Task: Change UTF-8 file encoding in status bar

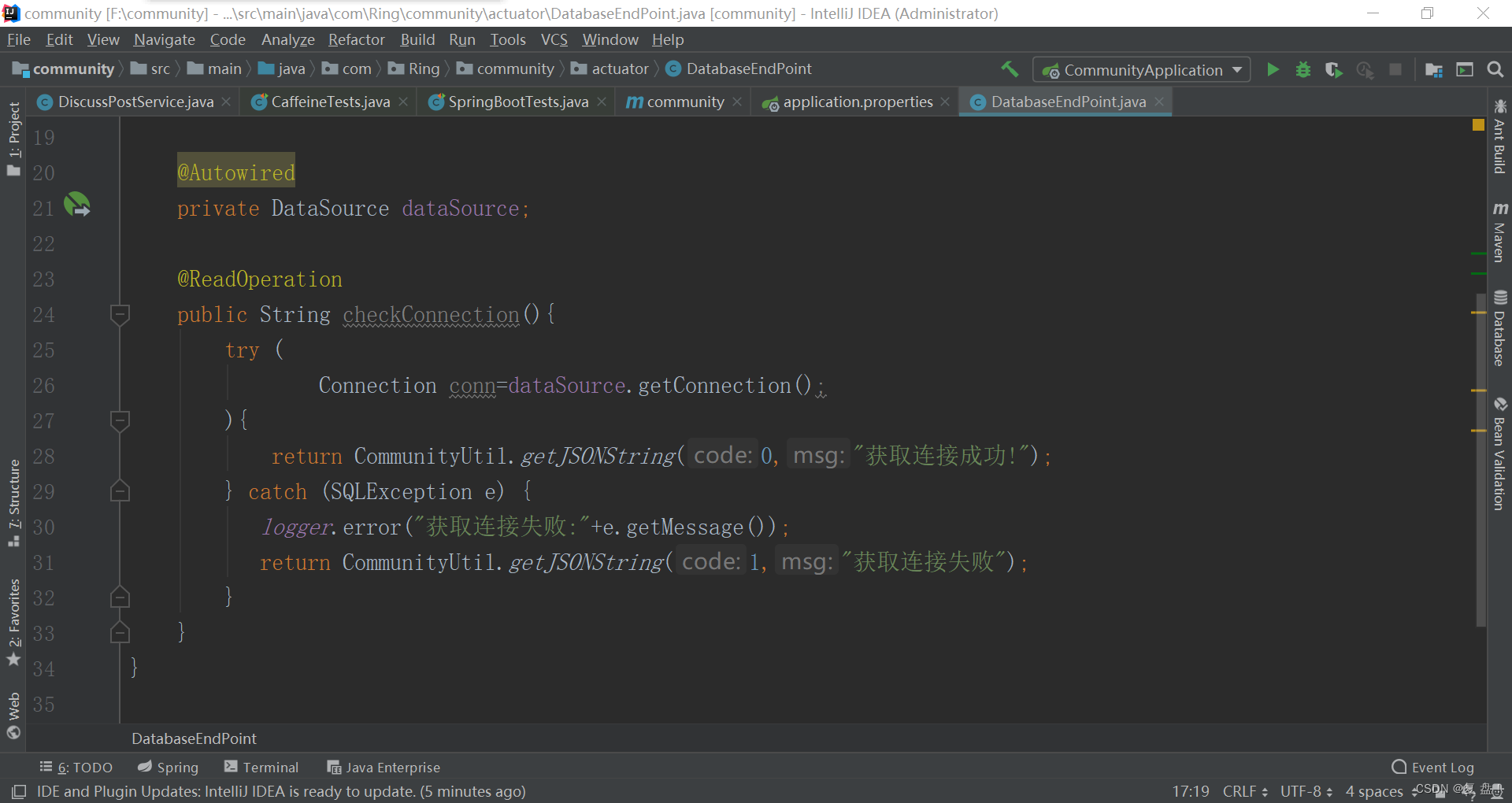Action: (1306, 791)
